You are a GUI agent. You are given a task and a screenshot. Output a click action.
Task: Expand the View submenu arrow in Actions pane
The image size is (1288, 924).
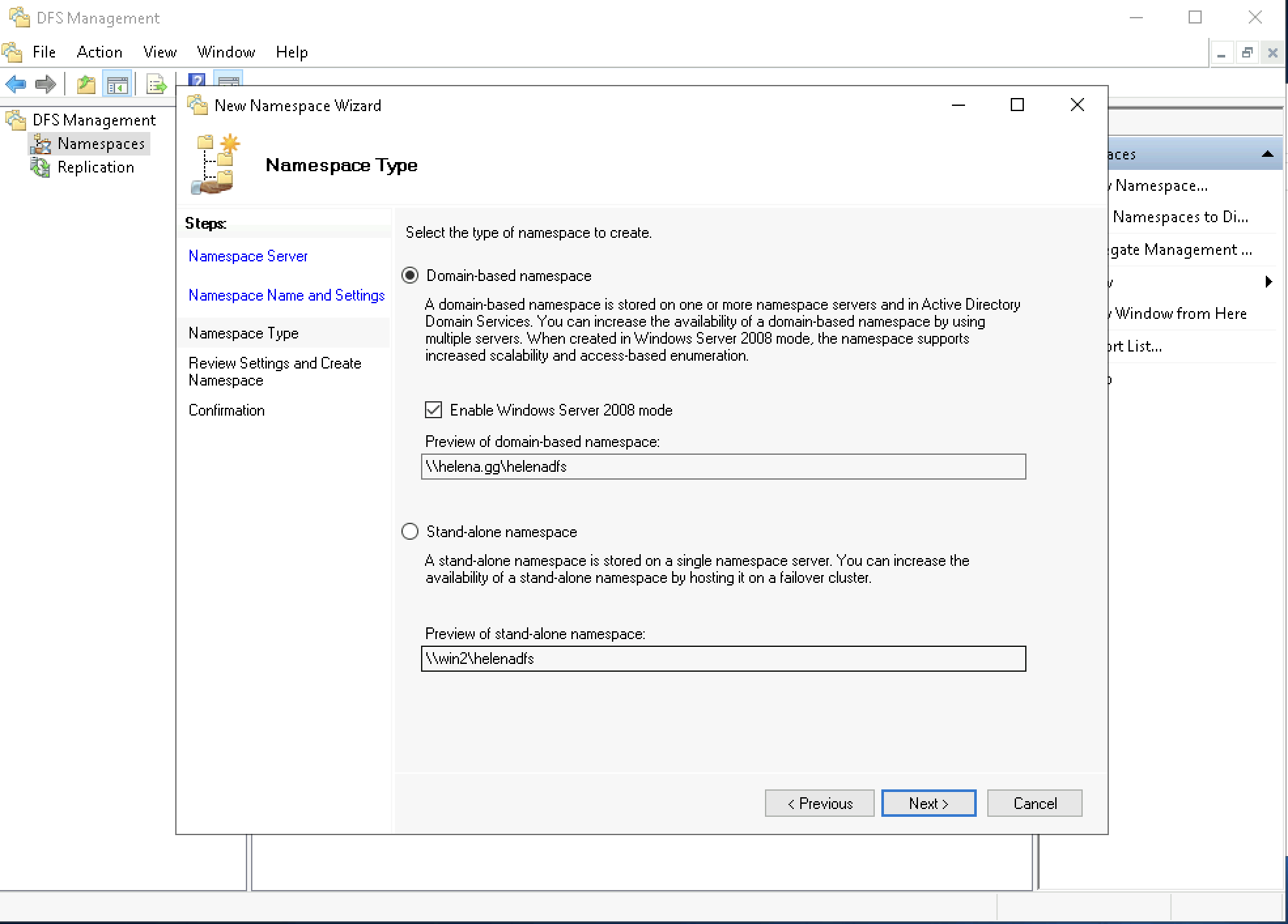[1268, 282]
